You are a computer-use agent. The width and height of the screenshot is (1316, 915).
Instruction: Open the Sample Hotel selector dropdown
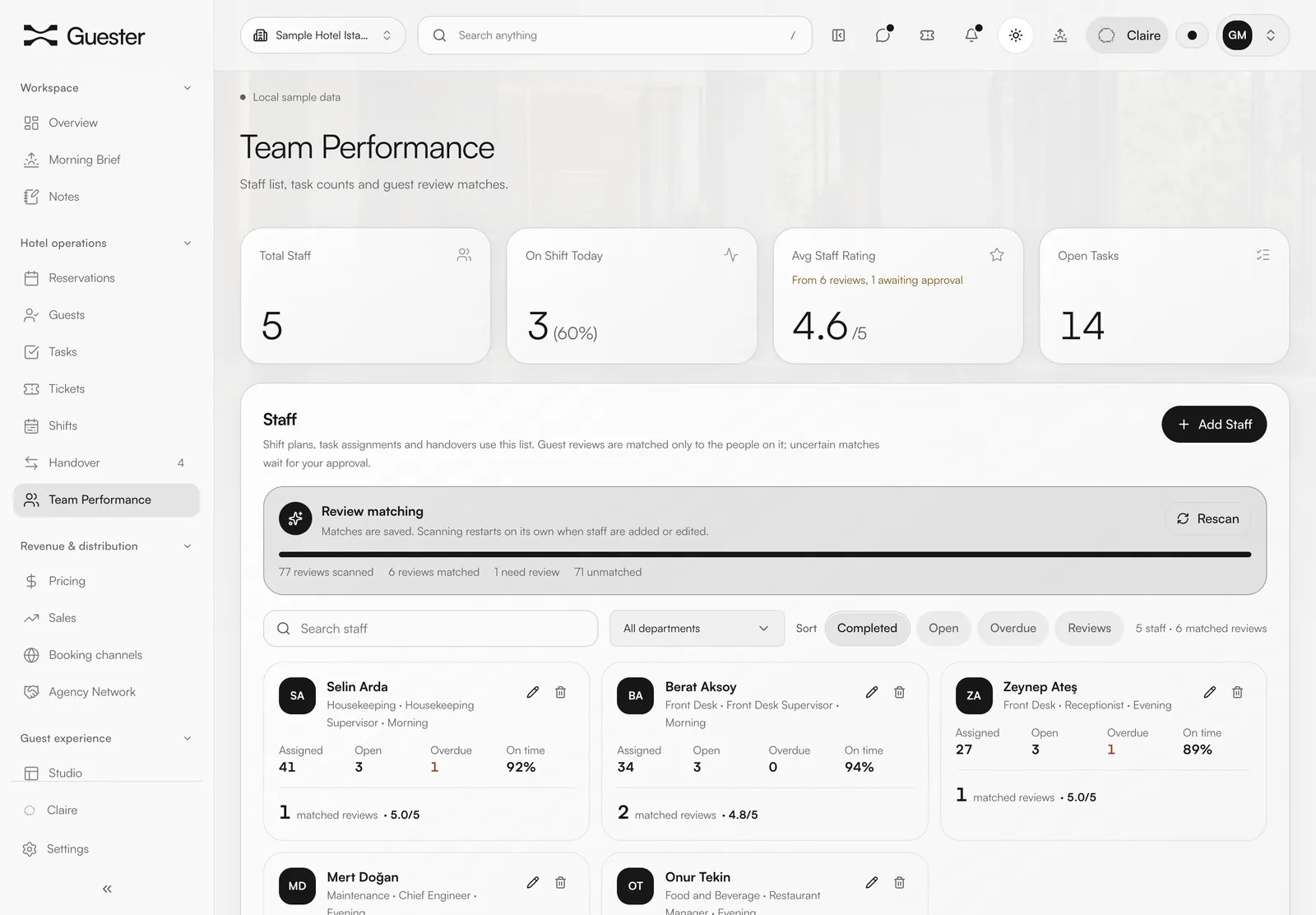pyautogui.click(x=322, y=35)
